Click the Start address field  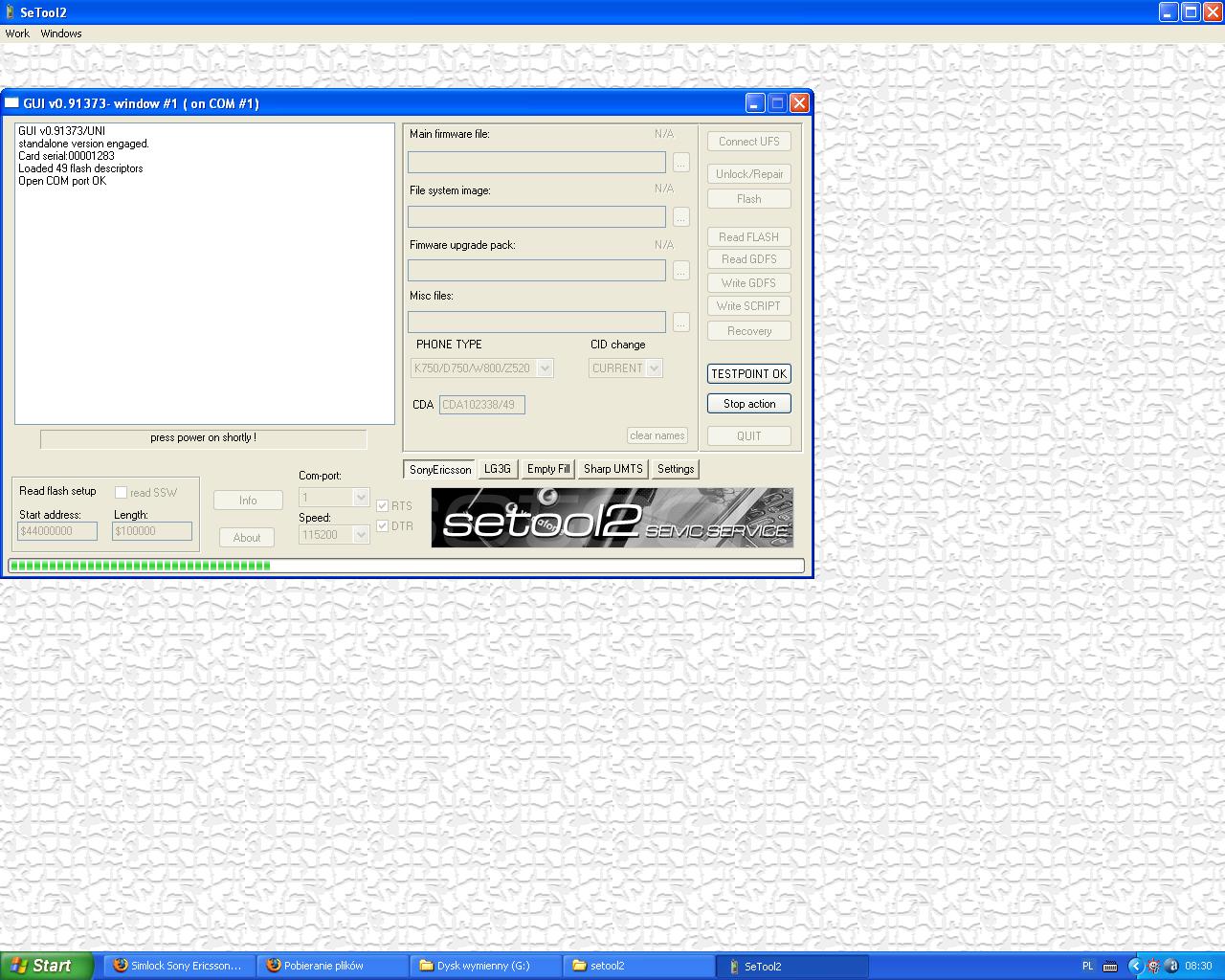pos(57,531)
